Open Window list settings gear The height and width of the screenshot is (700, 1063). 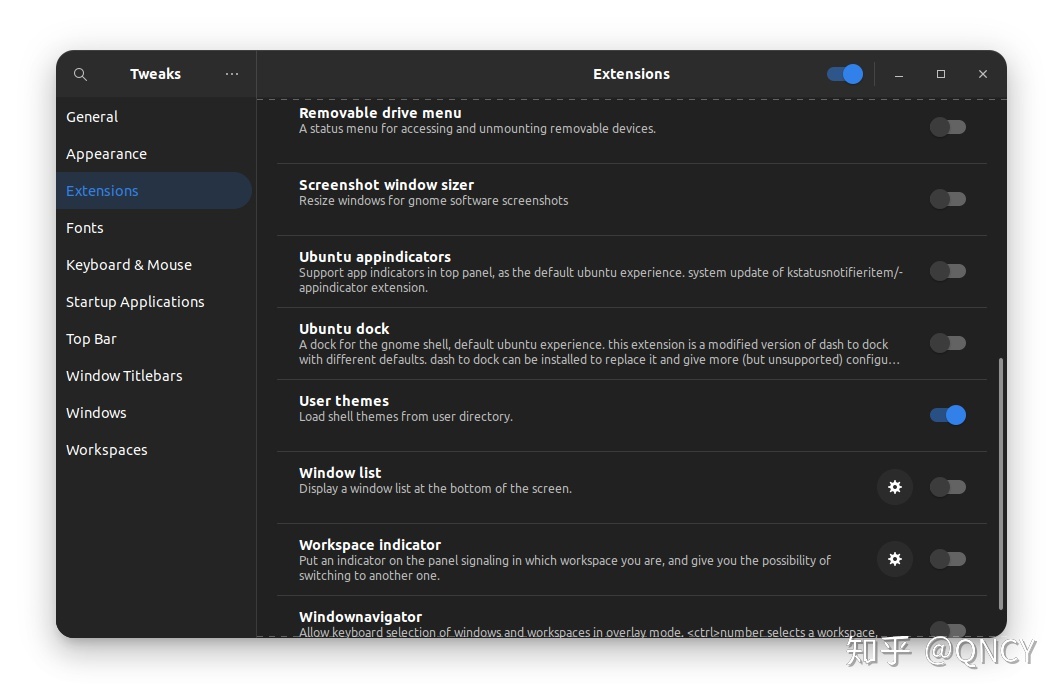pyautogui.click(x=895, y=487)
